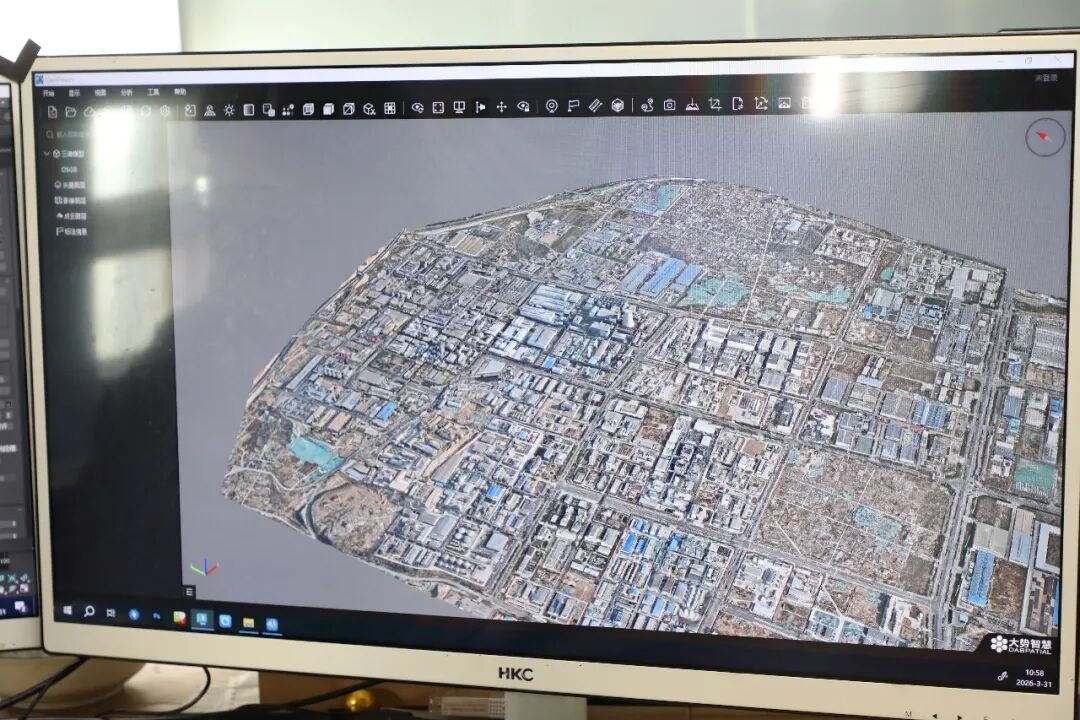Select the ruler measurement tool

click(595, 105)
